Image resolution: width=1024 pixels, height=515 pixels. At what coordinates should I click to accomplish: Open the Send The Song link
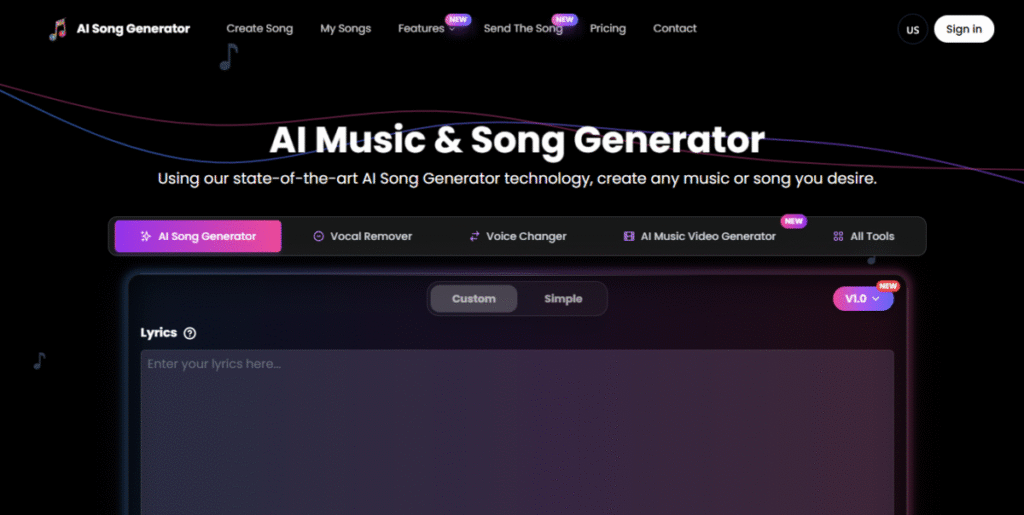tap(523, 29)
